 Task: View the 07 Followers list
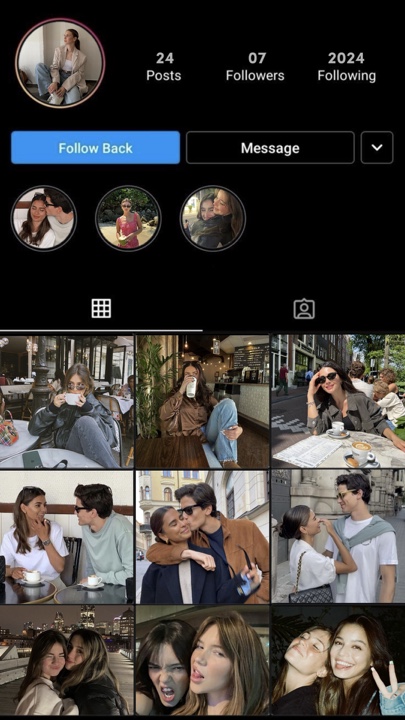pos(255,67)
